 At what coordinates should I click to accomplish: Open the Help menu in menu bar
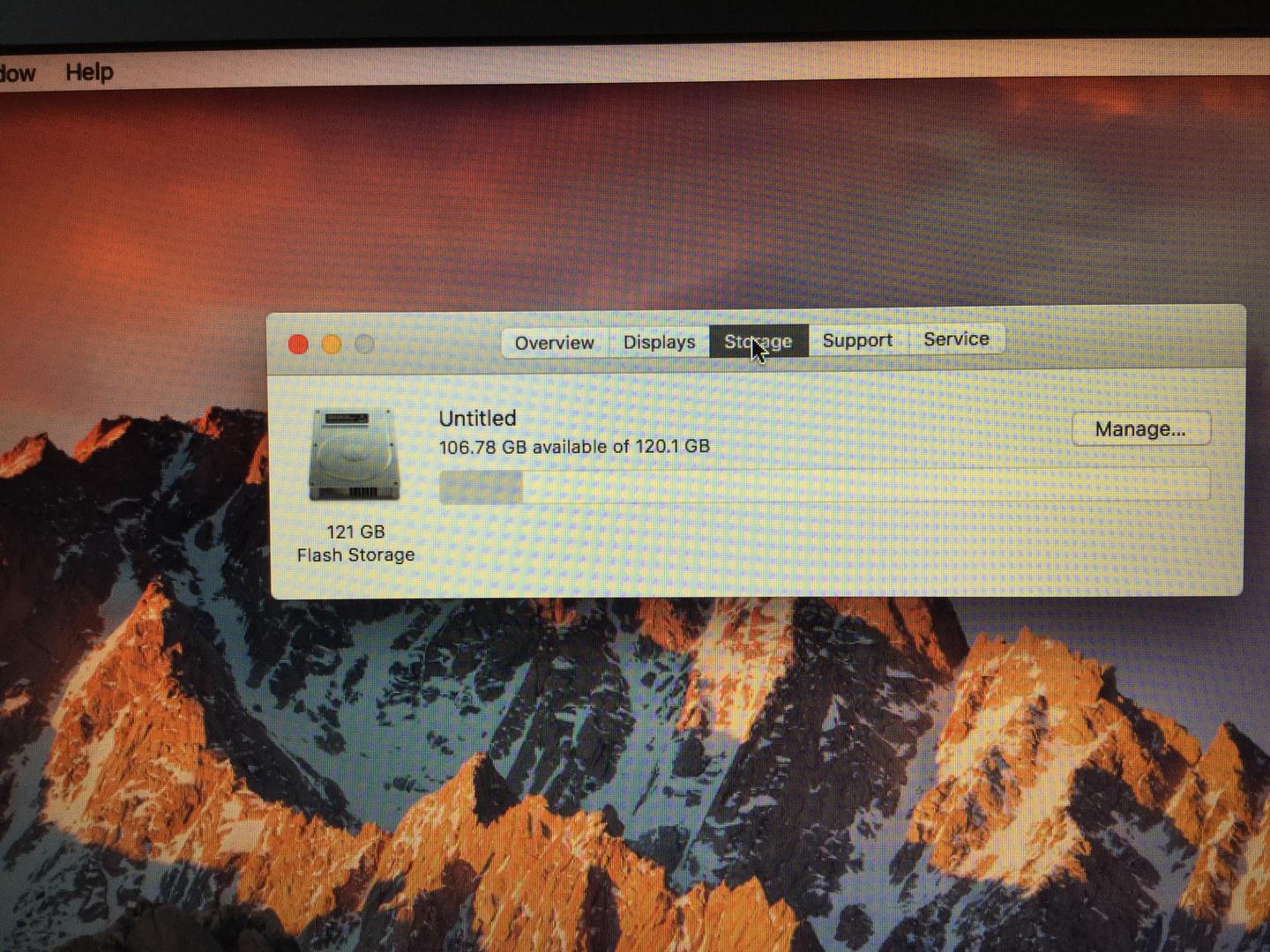[x=89, y=72]
